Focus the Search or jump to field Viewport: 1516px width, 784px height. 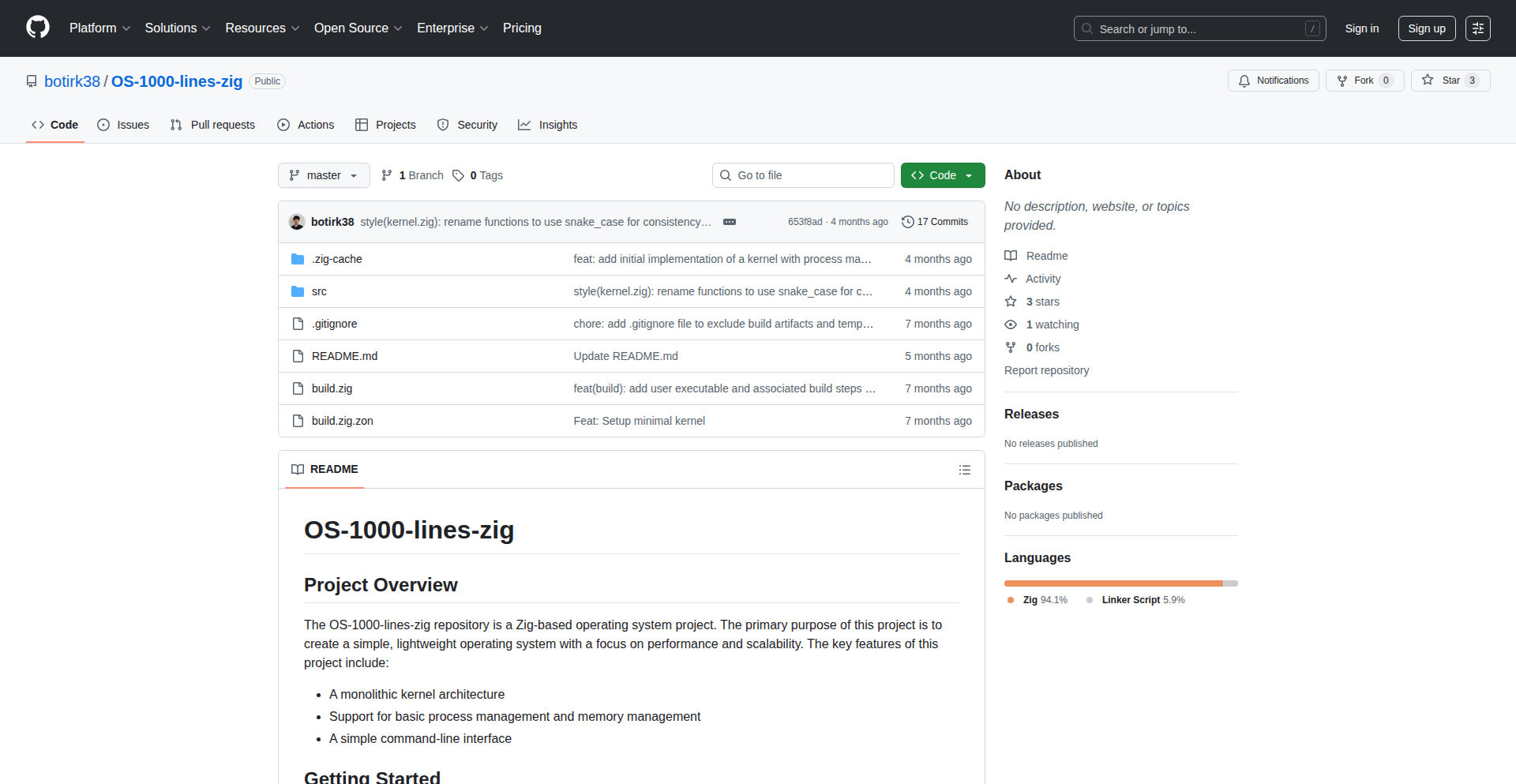click(x=1199, y=28)
